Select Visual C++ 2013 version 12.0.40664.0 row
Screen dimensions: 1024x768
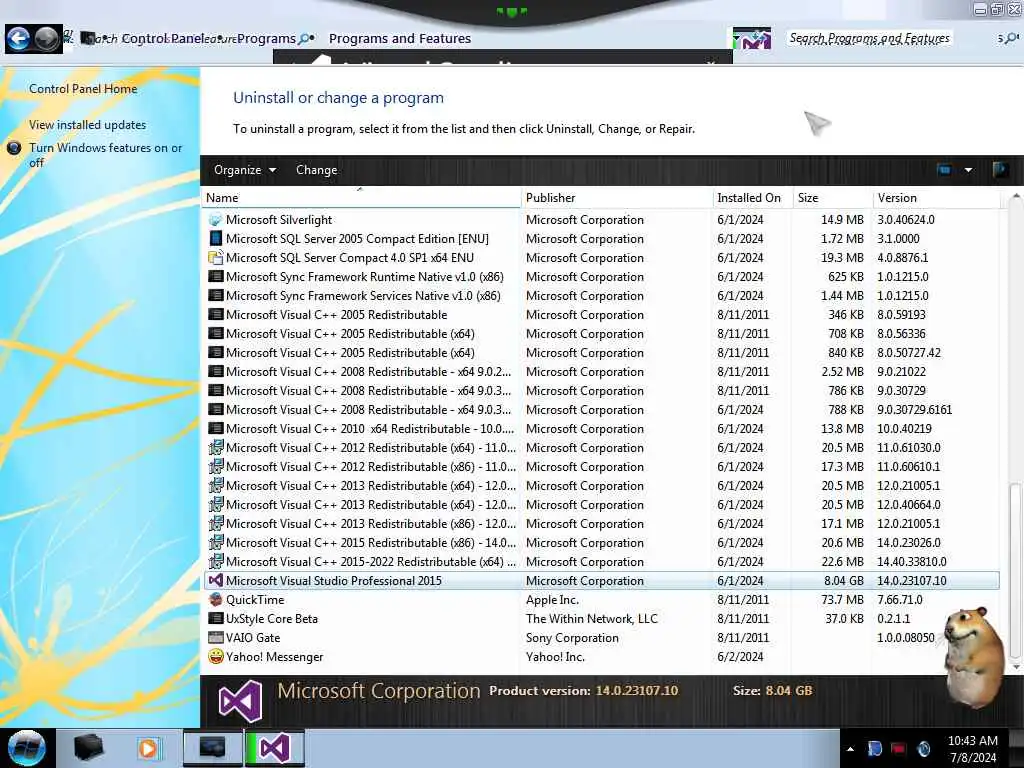pos(601,505)
